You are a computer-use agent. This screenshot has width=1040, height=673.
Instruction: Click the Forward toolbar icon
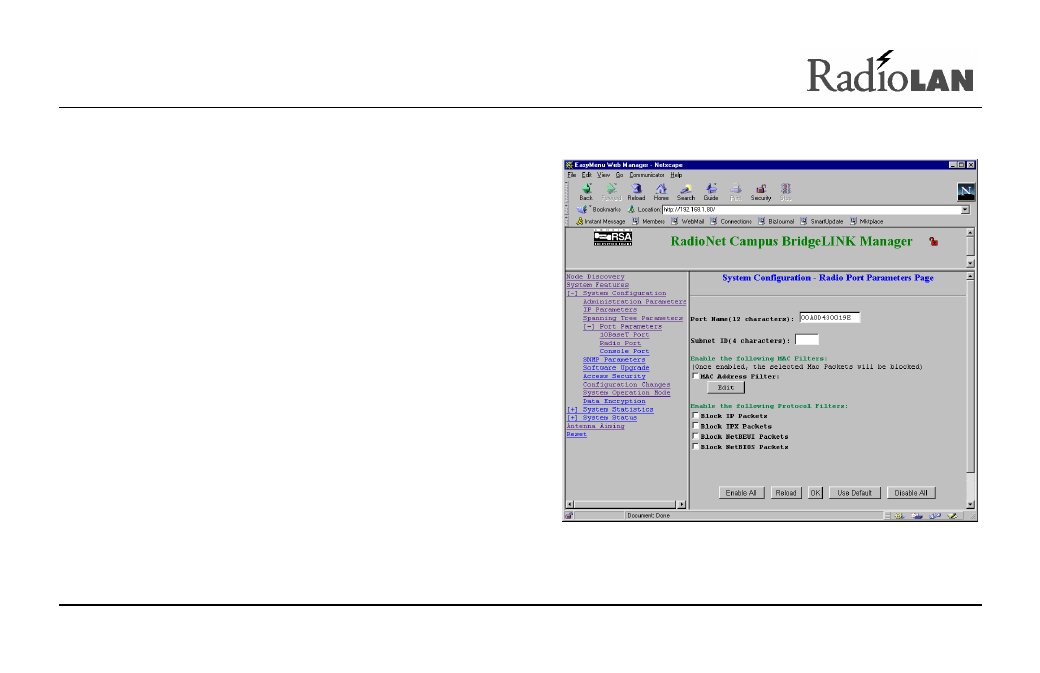coord(611,192)
